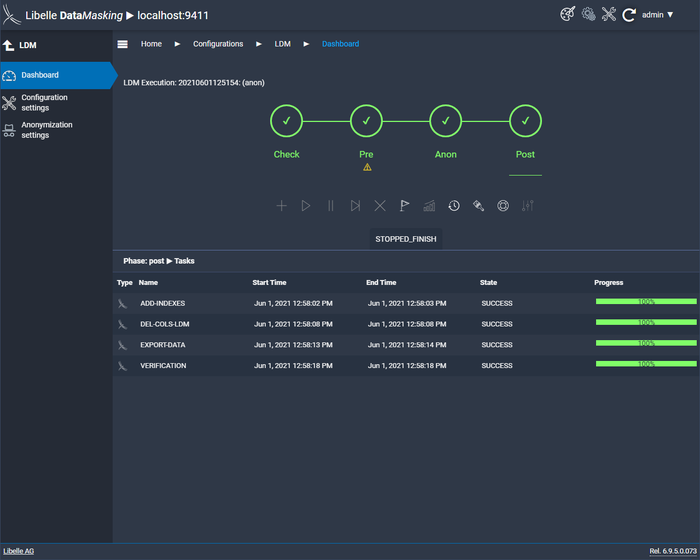
Task: Click the EXPORT-DATA progress bar
Action: tap(645, 343)
